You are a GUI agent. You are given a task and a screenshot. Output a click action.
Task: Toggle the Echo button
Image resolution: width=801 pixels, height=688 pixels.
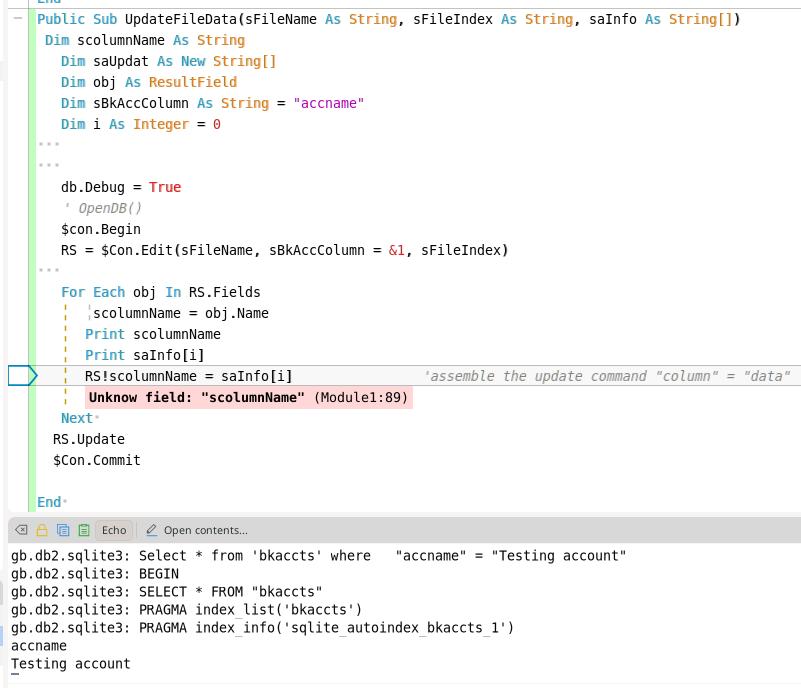click(114, 530)
